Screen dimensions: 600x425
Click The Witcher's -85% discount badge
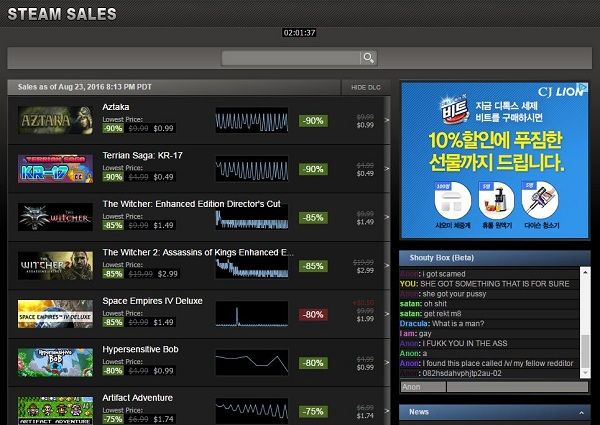click(x=313, y=218)
